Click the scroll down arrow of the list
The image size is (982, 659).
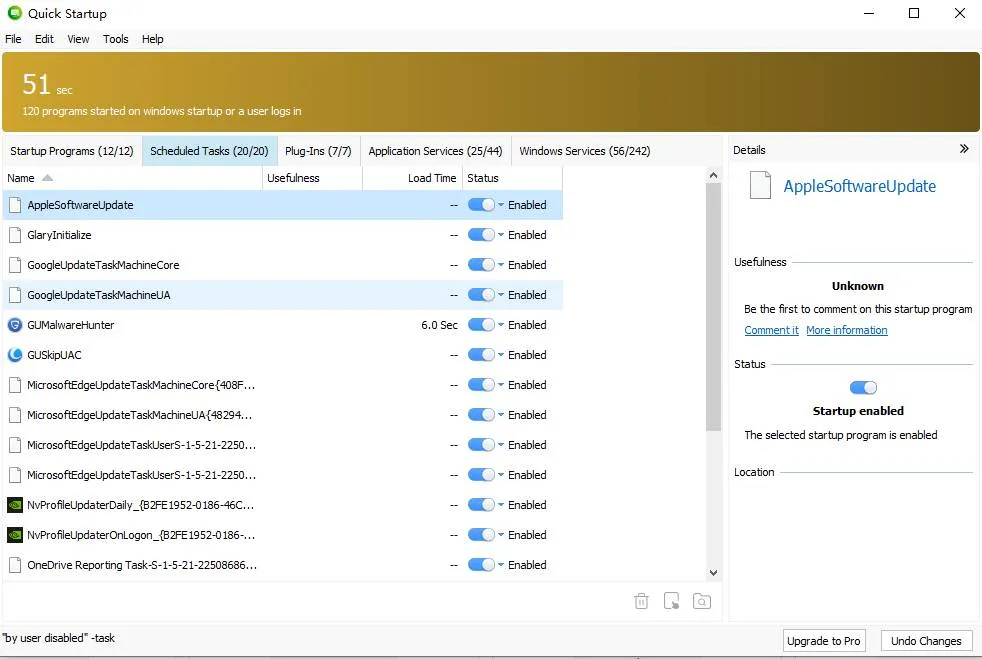[x=713, y=573]
